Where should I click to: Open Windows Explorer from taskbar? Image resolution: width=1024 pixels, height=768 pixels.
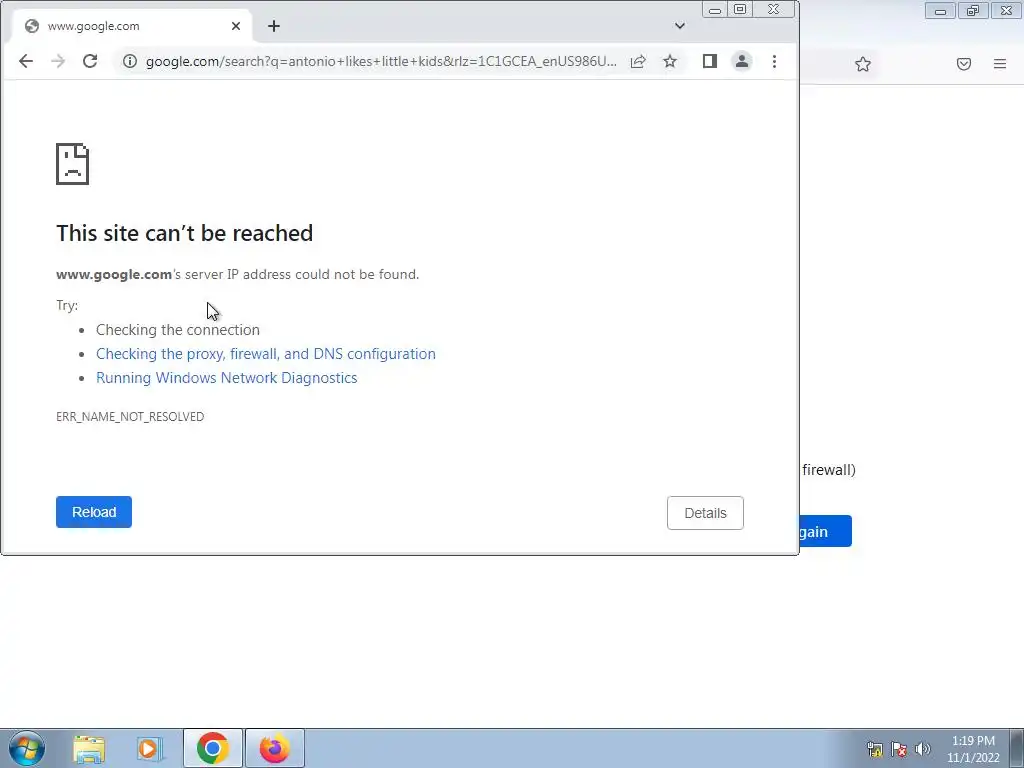pyautogui.click(x=89, y=748)
